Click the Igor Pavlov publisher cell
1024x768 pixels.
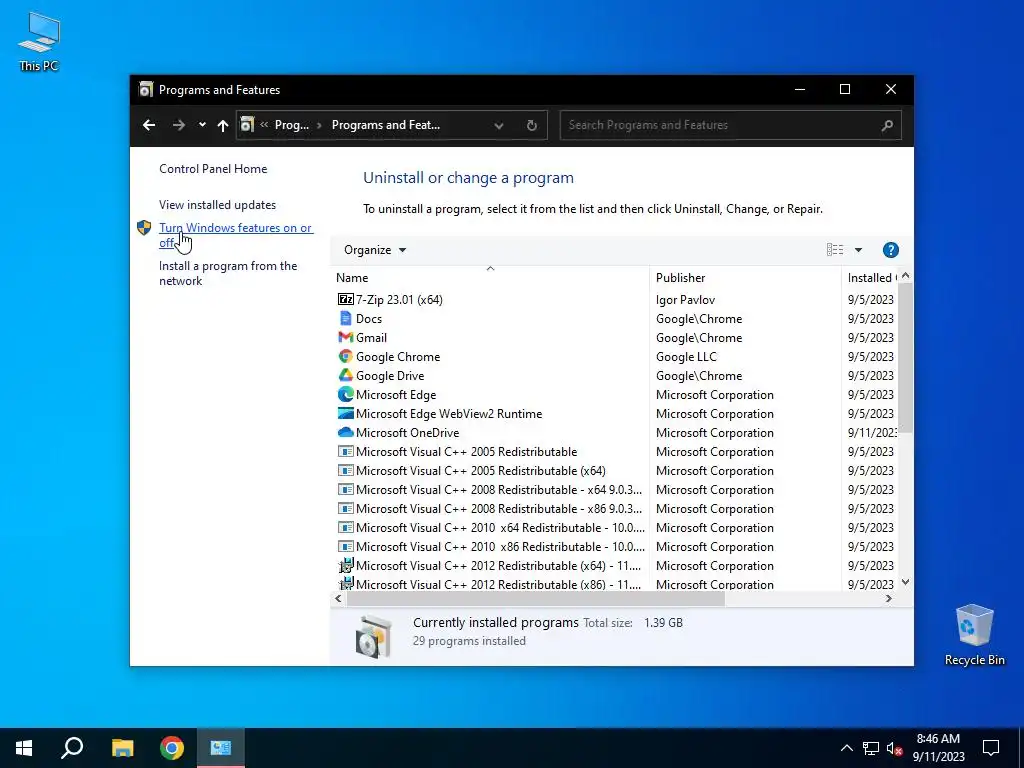click(x=685, y=300)
